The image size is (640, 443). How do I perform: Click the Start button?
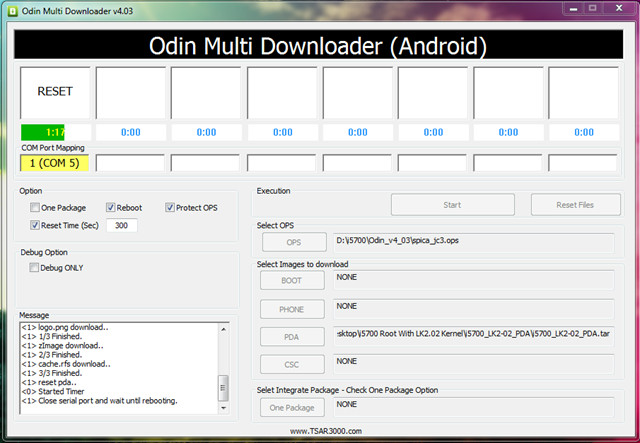click(x=453, y=205)
